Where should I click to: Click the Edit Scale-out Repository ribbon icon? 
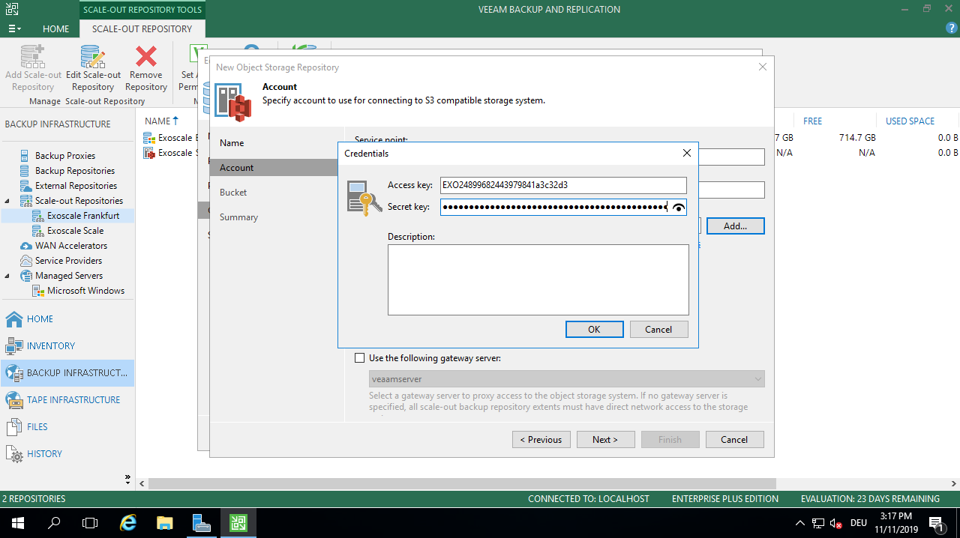pyautogui.click(x=93, y=58)
